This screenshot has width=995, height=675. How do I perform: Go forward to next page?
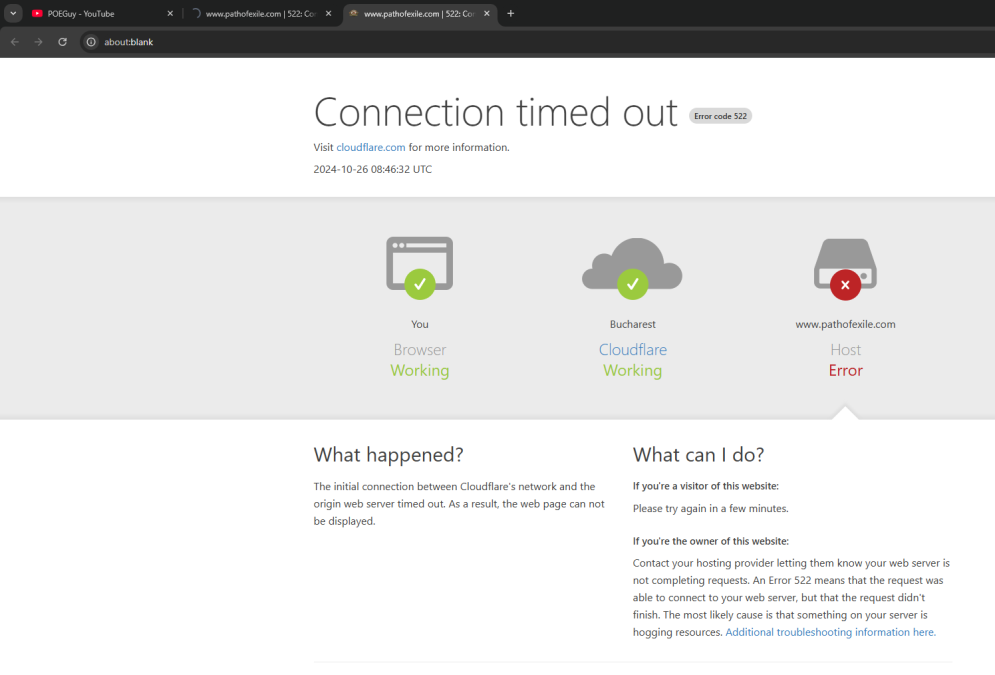point(38,42)
